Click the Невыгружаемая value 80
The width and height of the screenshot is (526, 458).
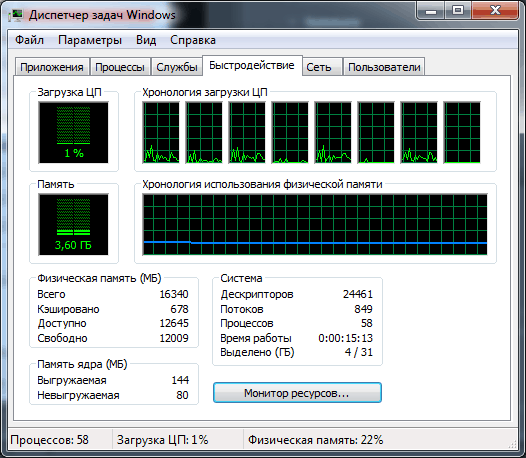coord(182,395)
